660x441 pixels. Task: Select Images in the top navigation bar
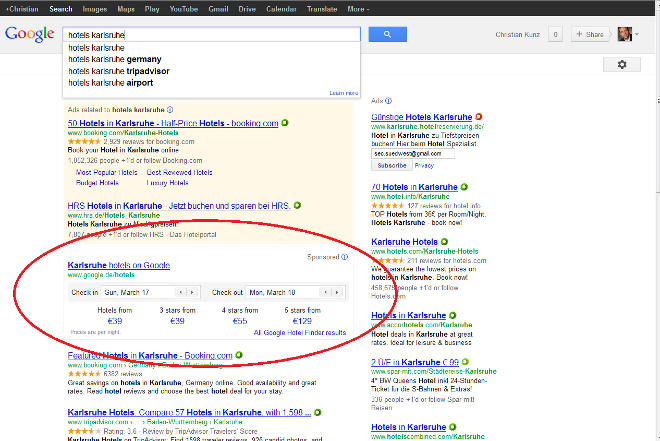click(95, 9)
